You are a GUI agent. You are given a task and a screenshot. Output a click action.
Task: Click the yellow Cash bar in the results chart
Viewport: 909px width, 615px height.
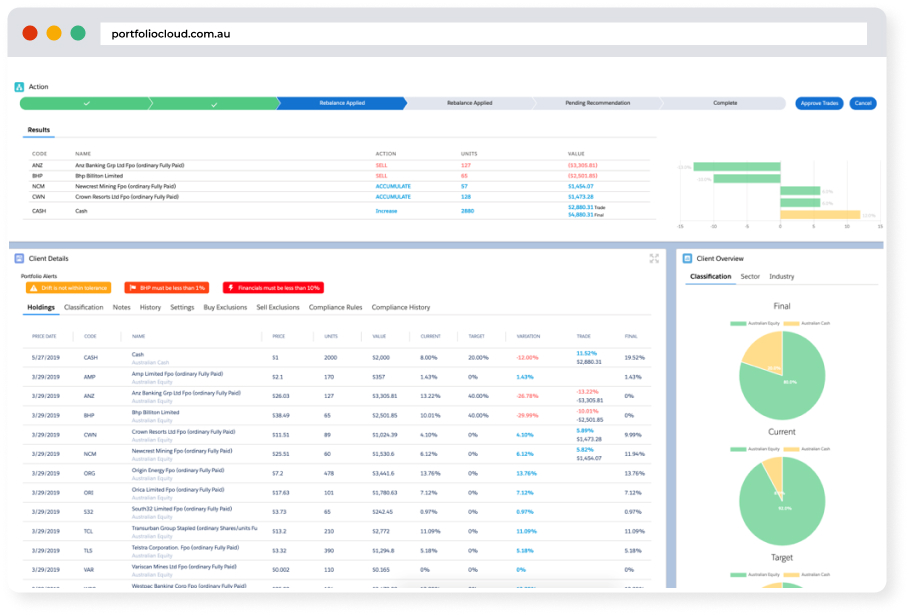click(820, 214)
